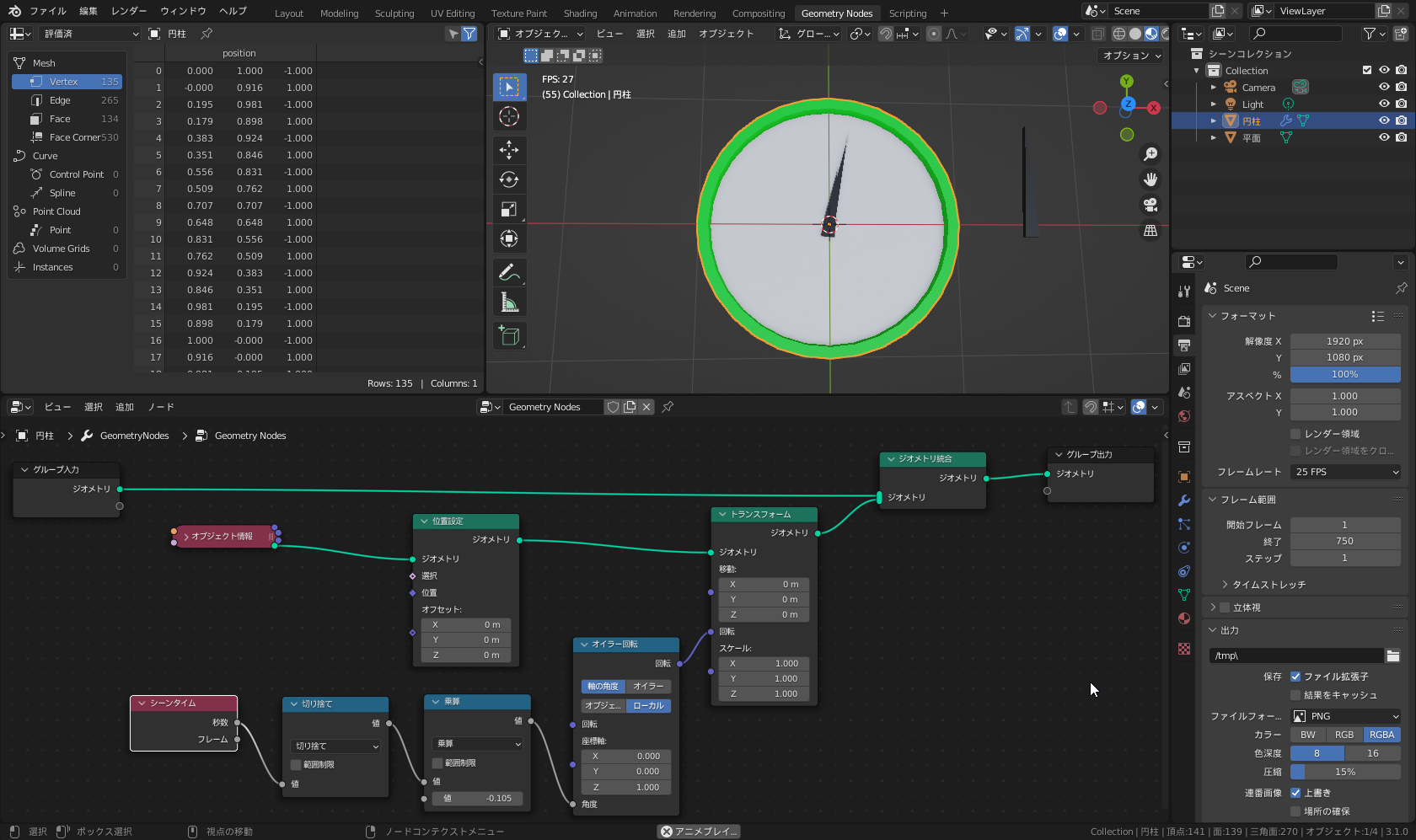
Task: Open the 切り捨て operation dropdown in the node
Action: click(336, 746)
